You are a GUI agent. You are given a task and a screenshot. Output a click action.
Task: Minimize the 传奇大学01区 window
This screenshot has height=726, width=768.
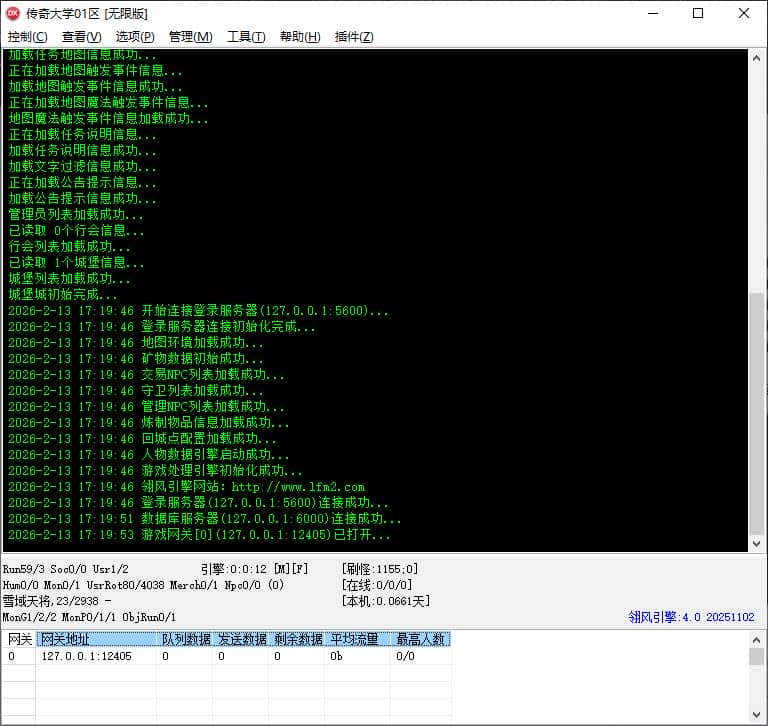point(653,13)
